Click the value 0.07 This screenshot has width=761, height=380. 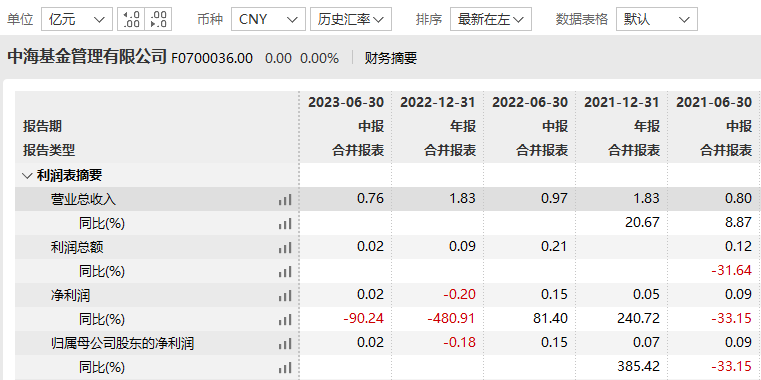tap(646, 343)
